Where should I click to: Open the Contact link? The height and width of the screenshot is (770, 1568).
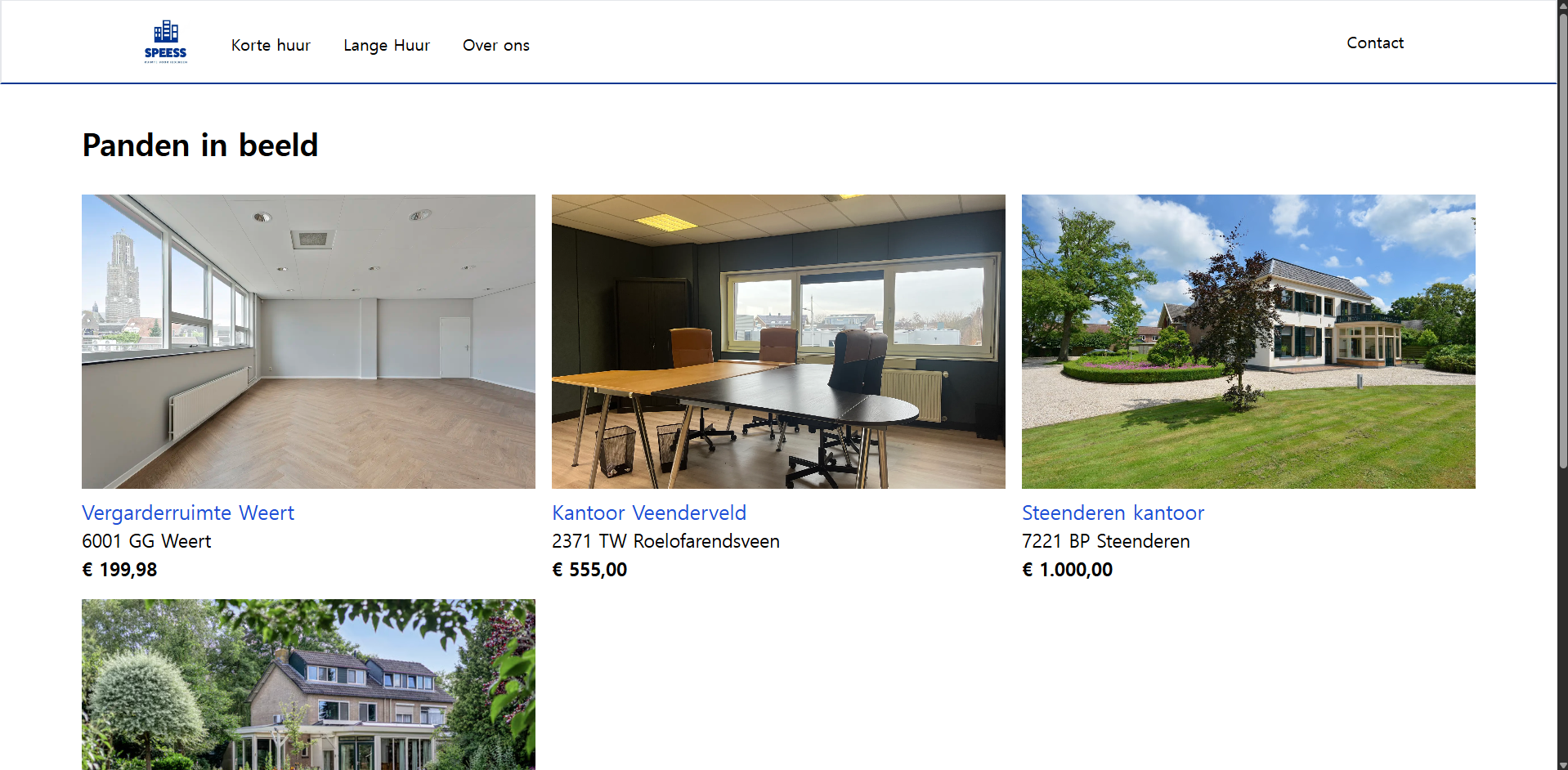[x=1375, y=43]
